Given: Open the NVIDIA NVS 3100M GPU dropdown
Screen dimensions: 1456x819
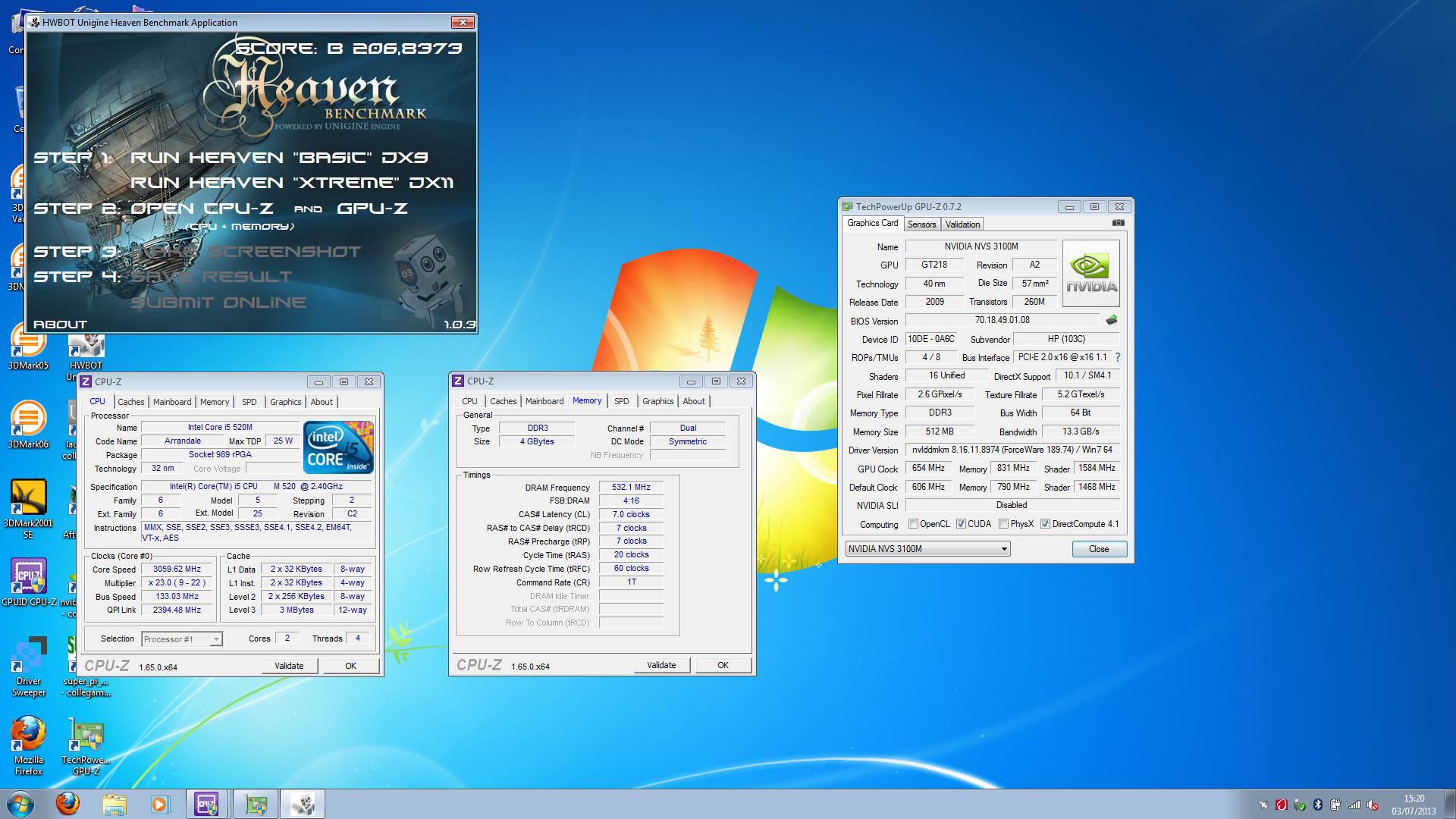Looking at the screenshot, I should click(927, 549).
